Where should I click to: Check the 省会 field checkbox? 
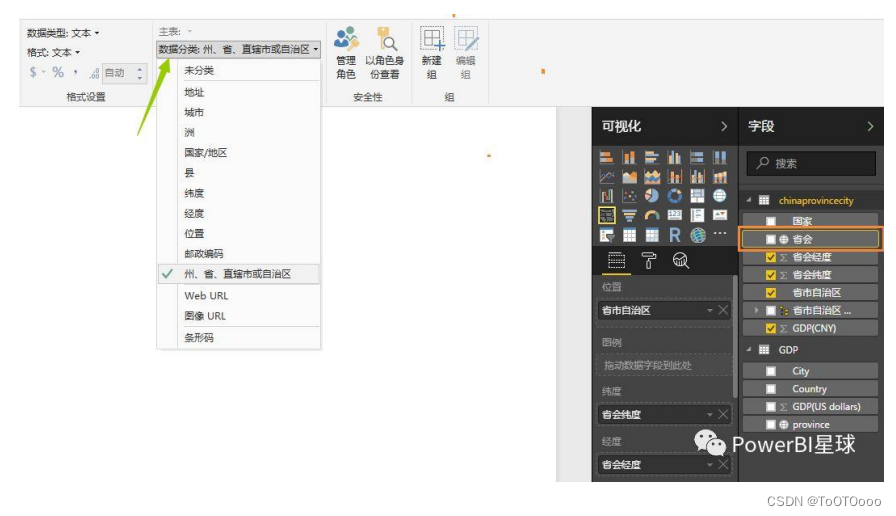point(771,239)
